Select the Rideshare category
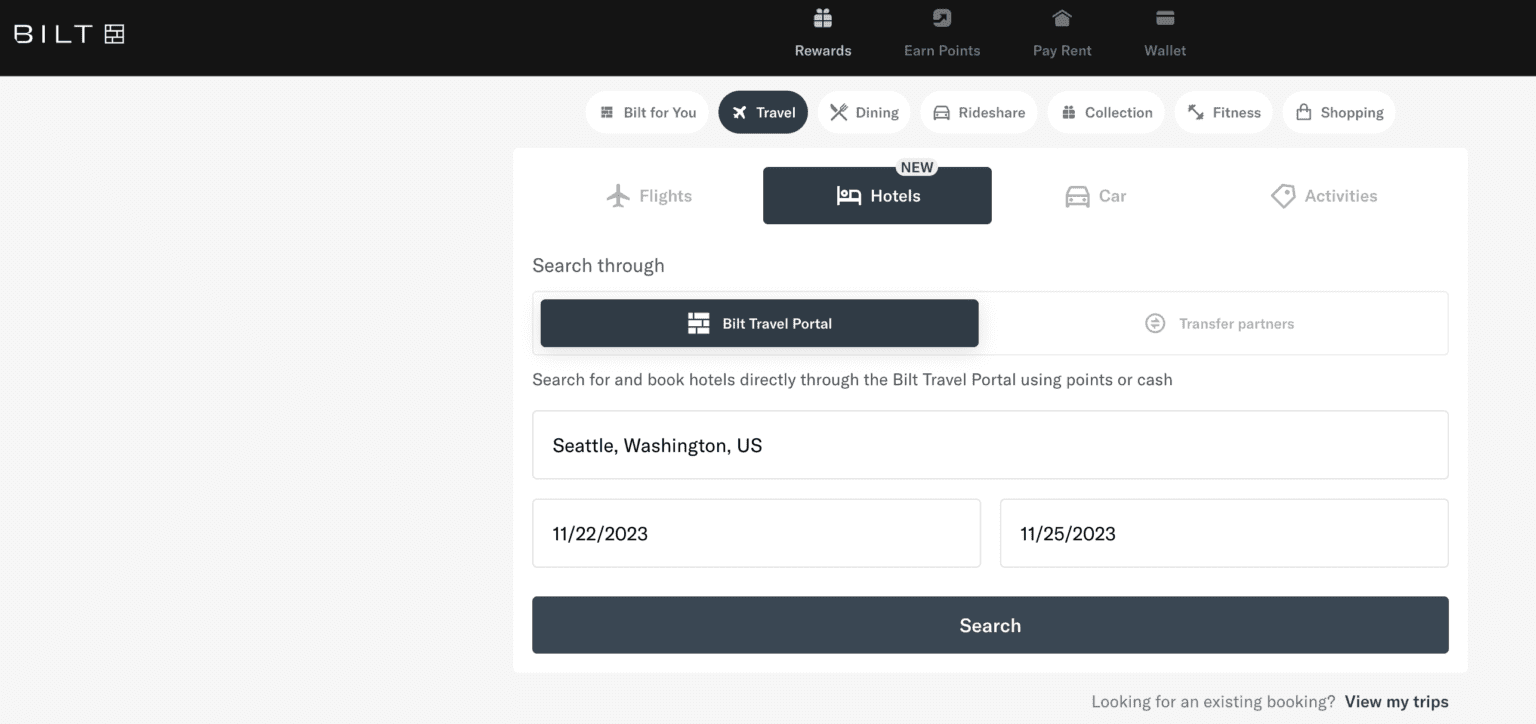Image resolution: width=1536 pixels, height=724 pixels. 978,112
